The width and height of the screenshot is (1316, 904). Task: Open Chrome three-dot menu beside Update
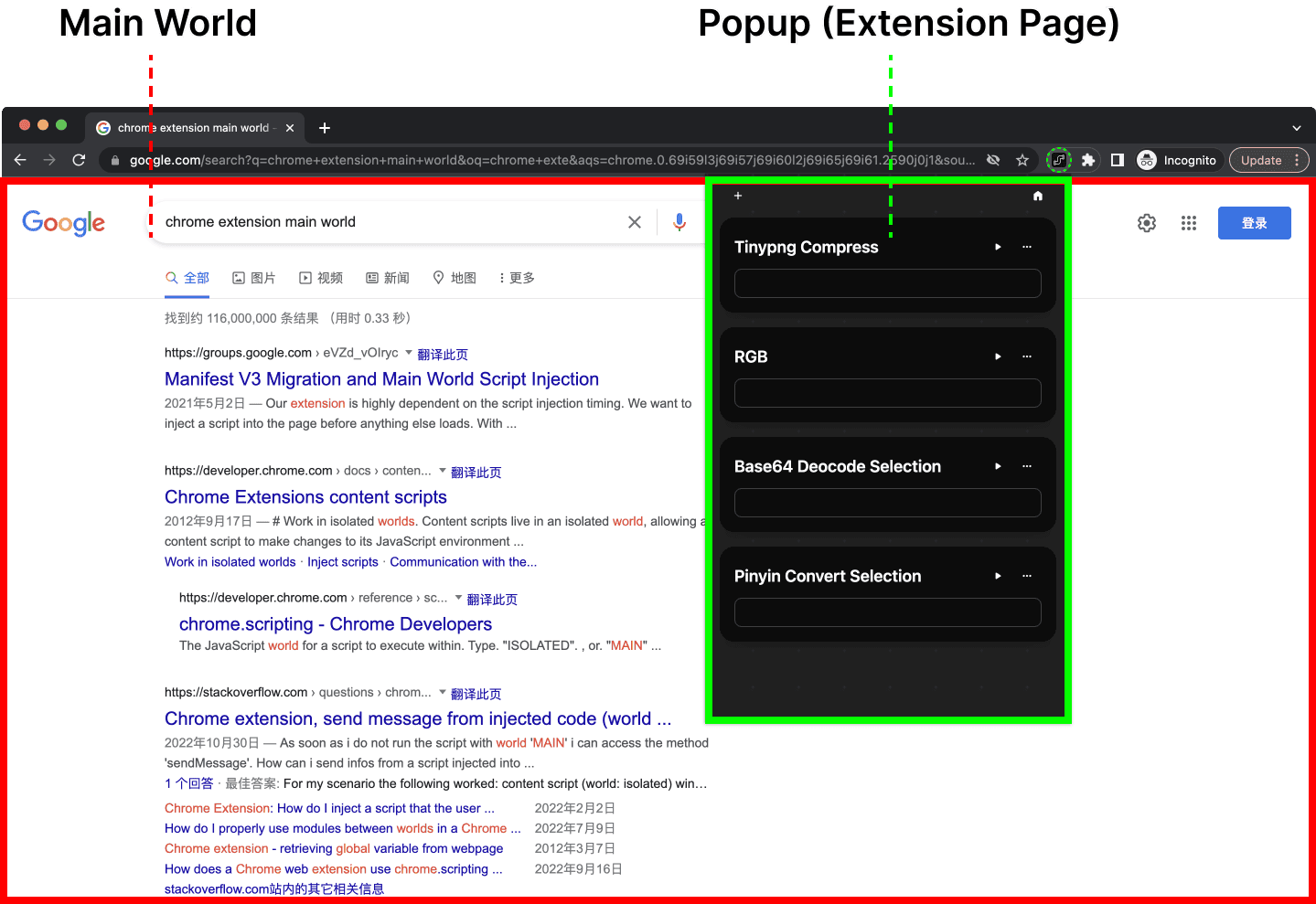tap(1297, 160)
